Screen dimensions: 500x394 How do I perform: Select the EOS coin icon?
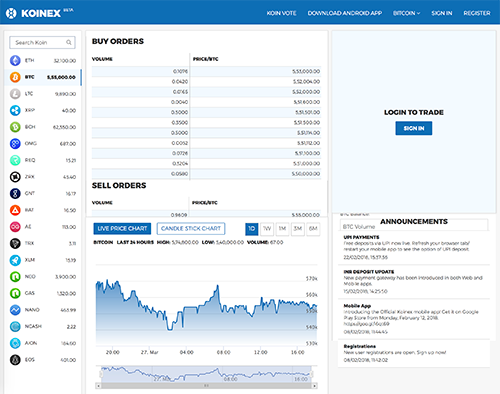(x=15, y=360)
